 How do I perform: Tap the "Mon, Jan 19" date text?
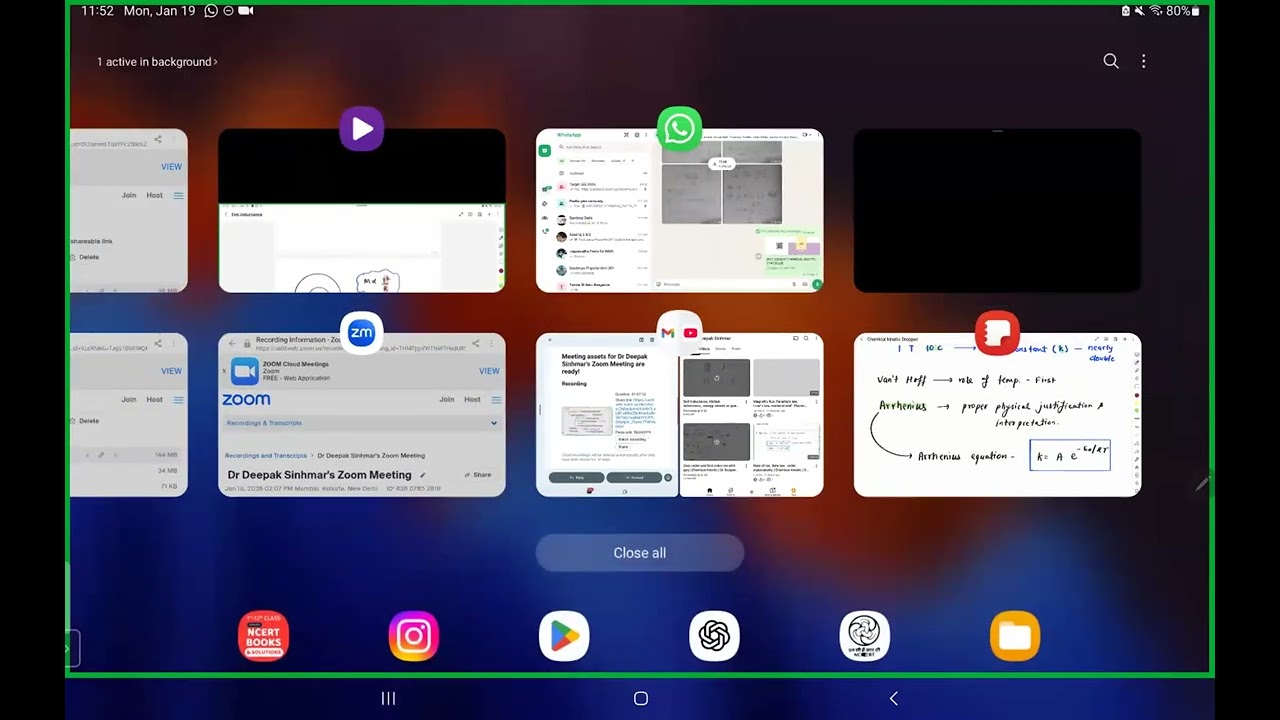pyautogui.click(x=159, y=11)
